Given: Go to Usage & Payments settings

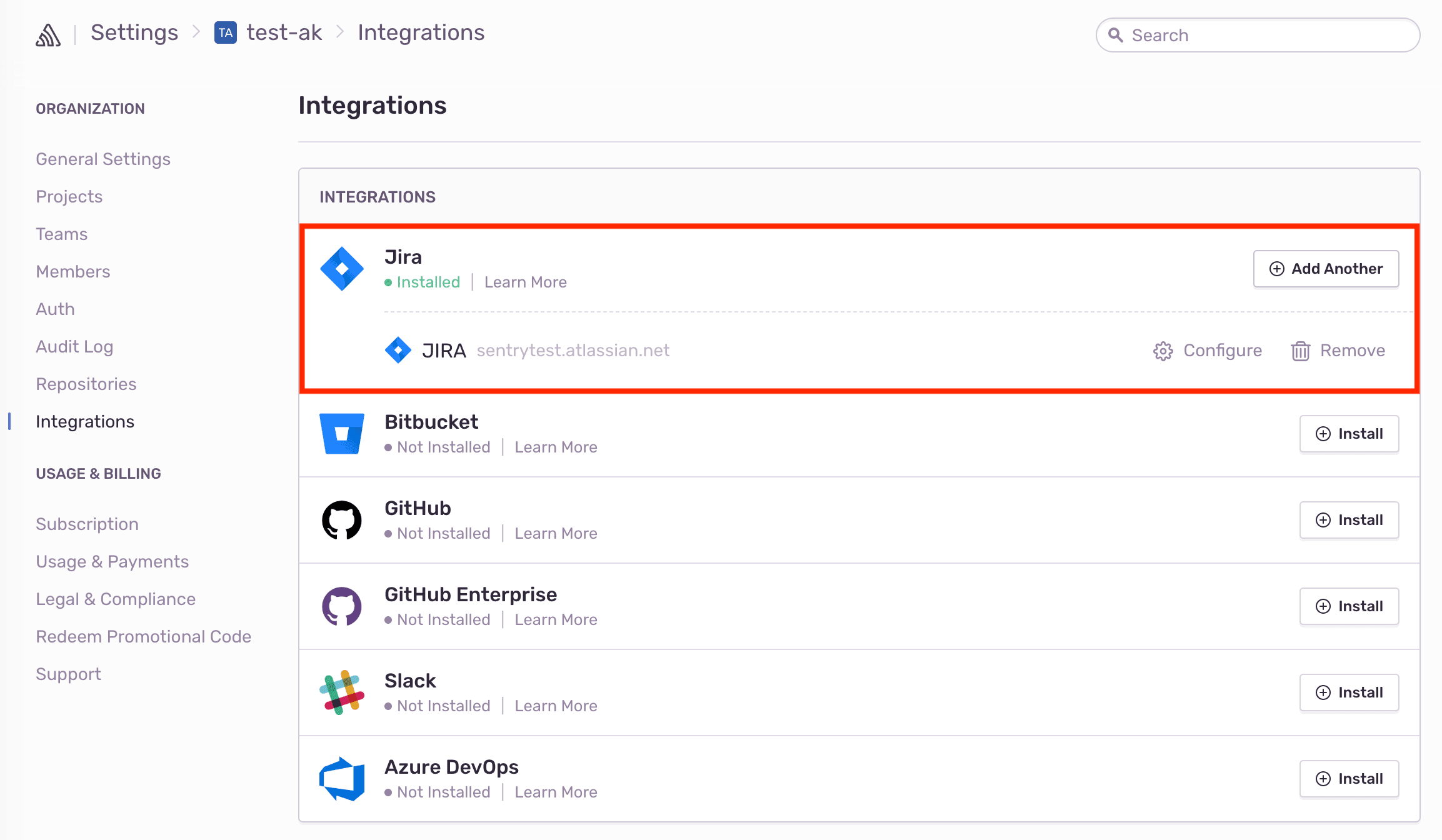Looking at the screenshot, I should pyautogui.click(x=113, y=561).
